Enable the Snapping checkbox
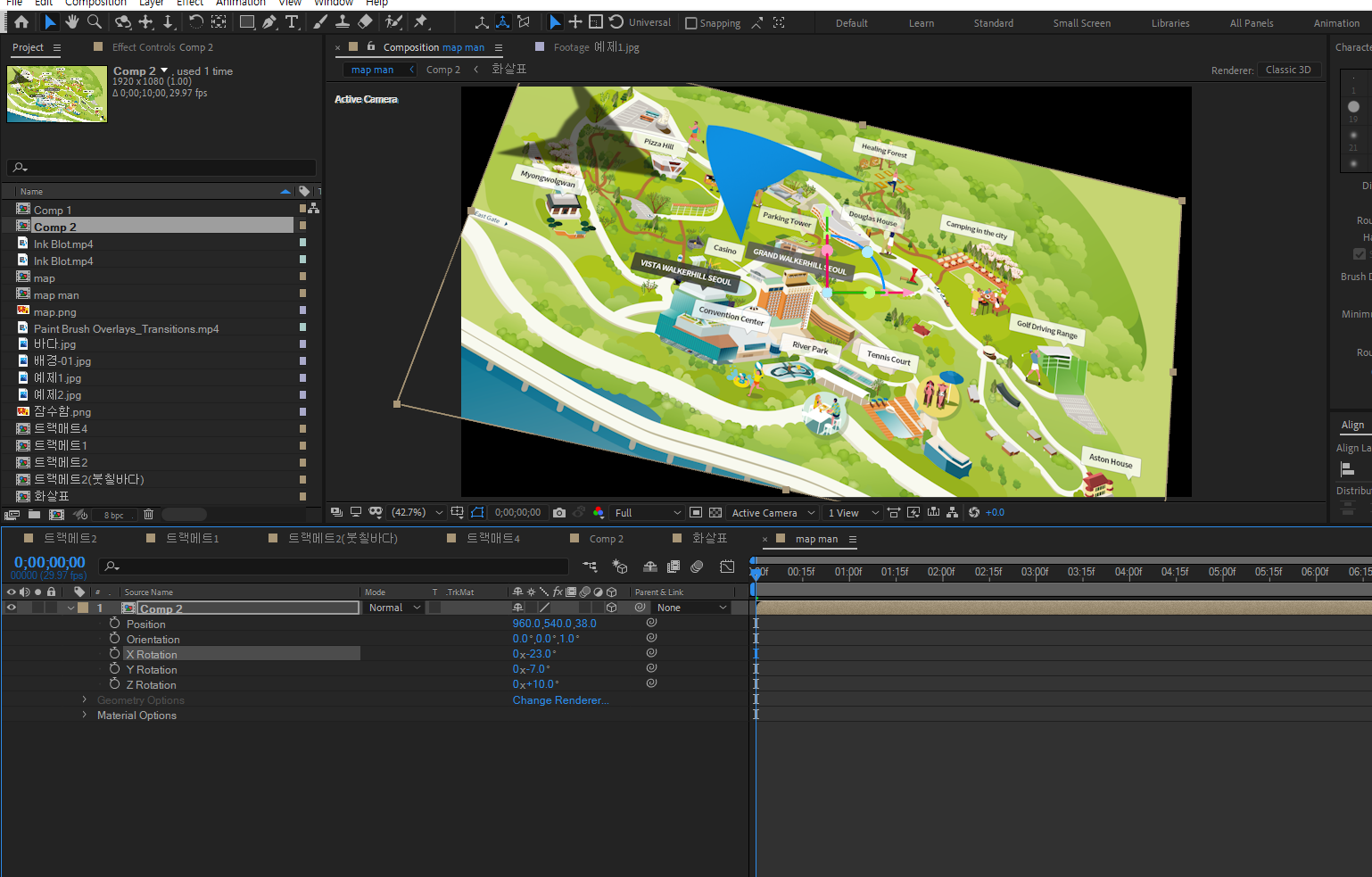This screenshot has height=877, width=1372. click(x=691, y=23)
